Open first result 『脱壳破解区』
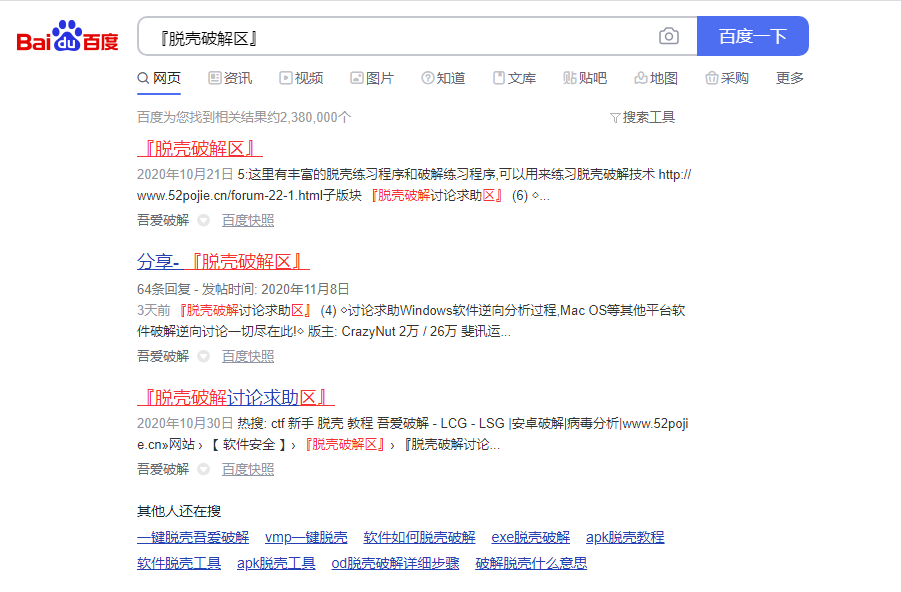Screen dimensions: 901x592 [x=200, y=149]
